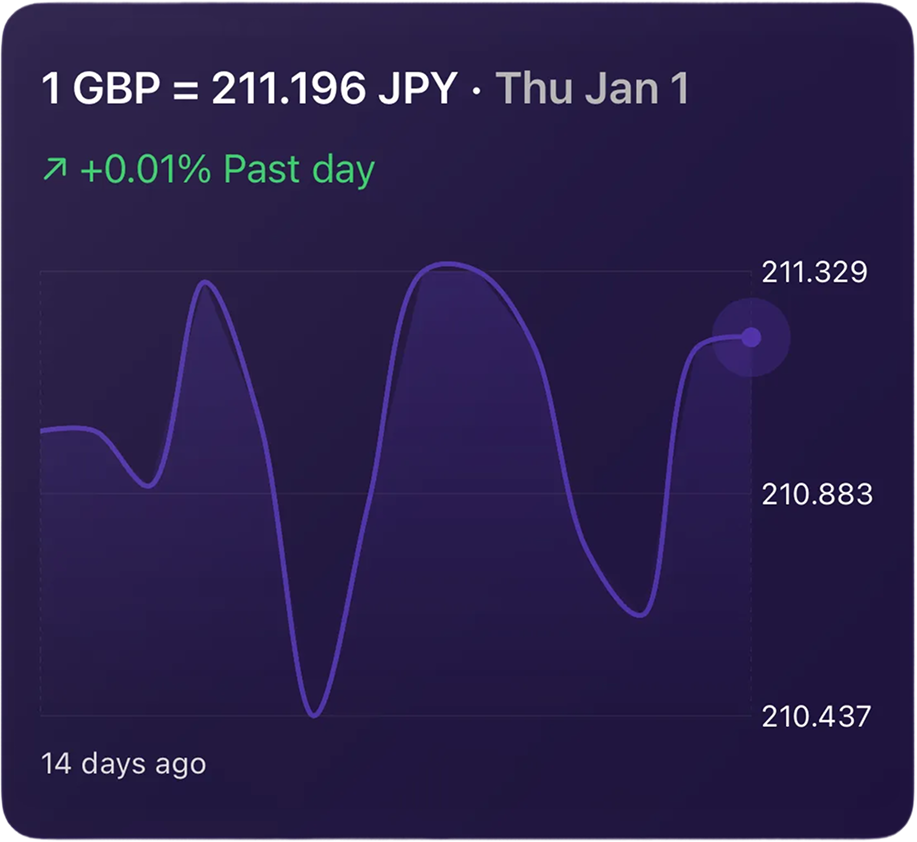The image size is (917, 842).
Task: Click the glowing current-rate dot on chart
Action: [751, 338]
